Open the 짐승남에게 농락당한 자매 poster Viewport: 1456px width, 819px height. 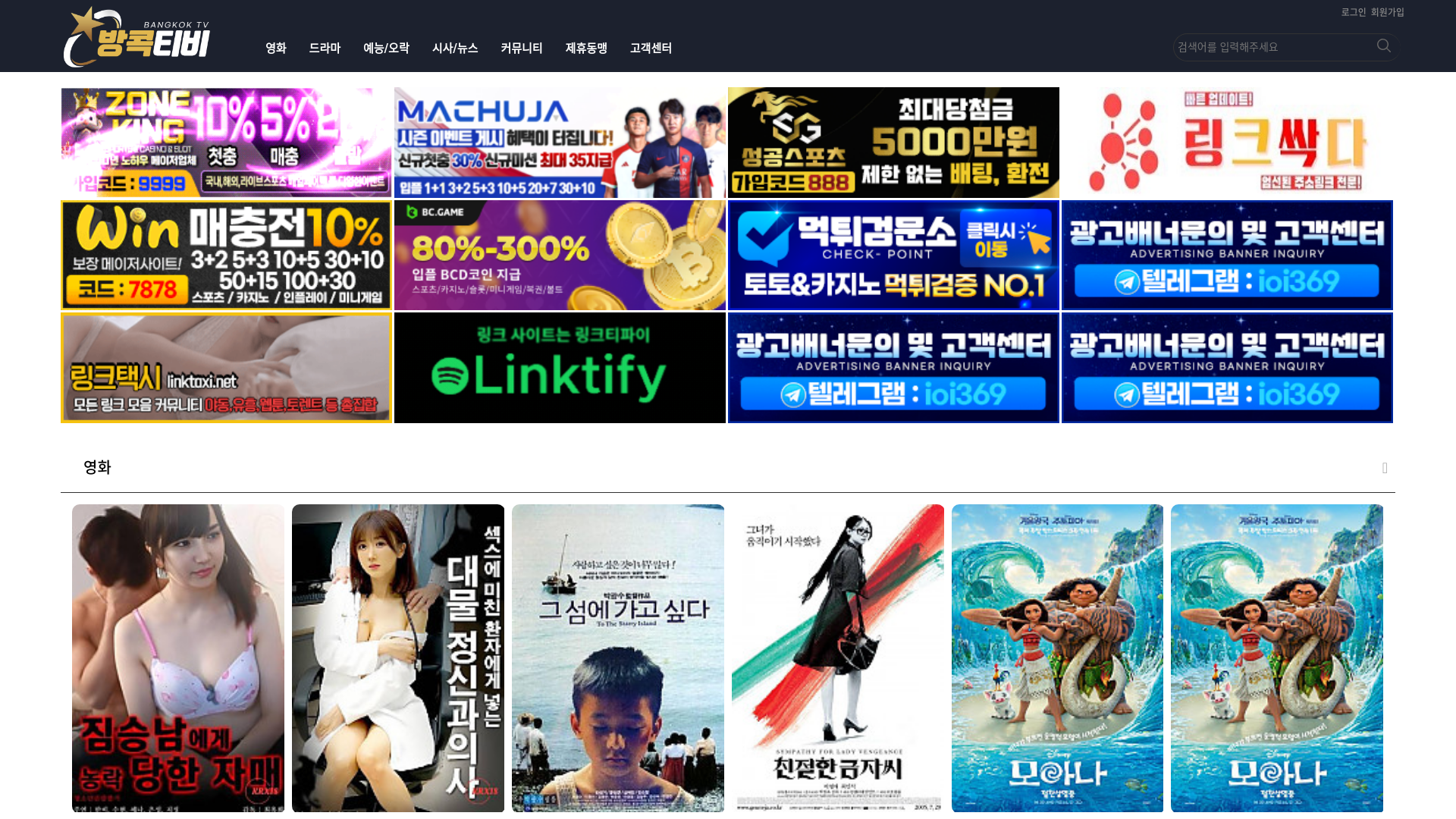pyautogui.click(x=178, y=658)
